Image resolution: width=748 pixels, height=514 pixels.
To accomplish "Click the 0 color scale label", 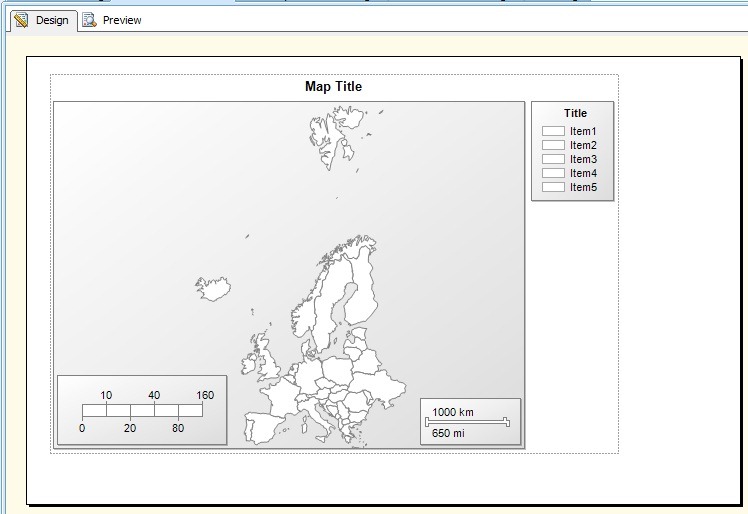I will pyautogui.click(x=82, y=428).
